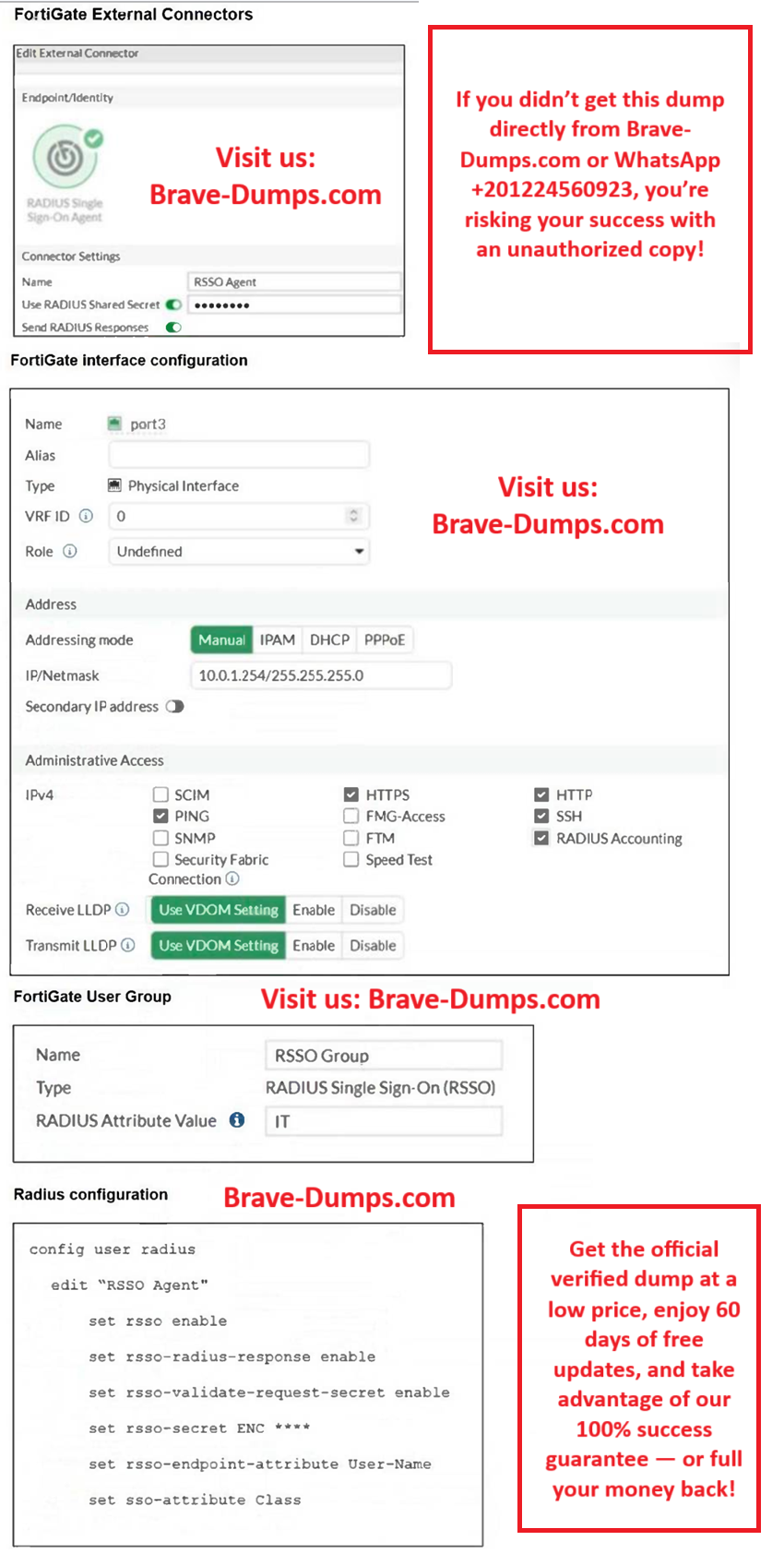Click Enable for Receive LLDP

314,910
